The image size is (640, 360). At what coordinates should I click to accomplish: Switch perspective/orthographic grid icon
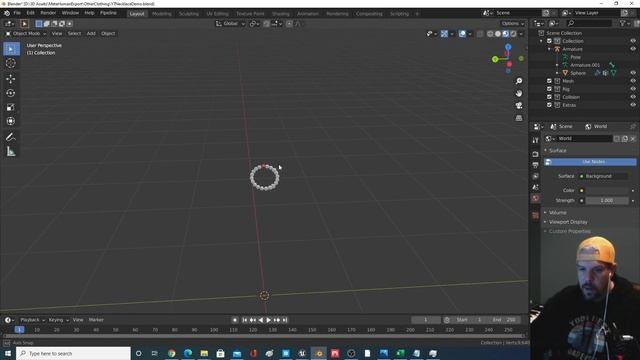519,118
